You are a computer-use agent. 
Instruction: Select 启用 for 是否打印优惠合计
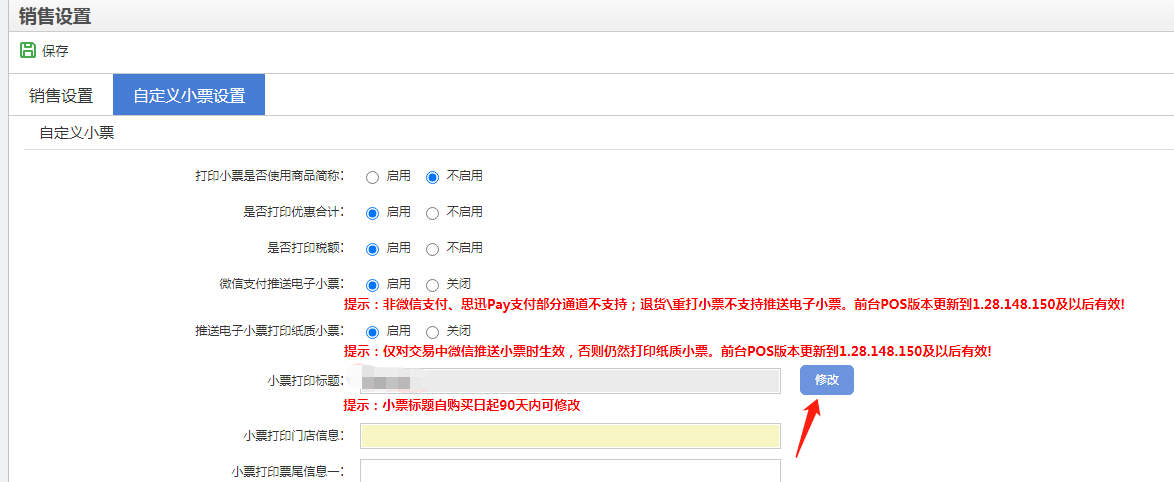point(373,213)
